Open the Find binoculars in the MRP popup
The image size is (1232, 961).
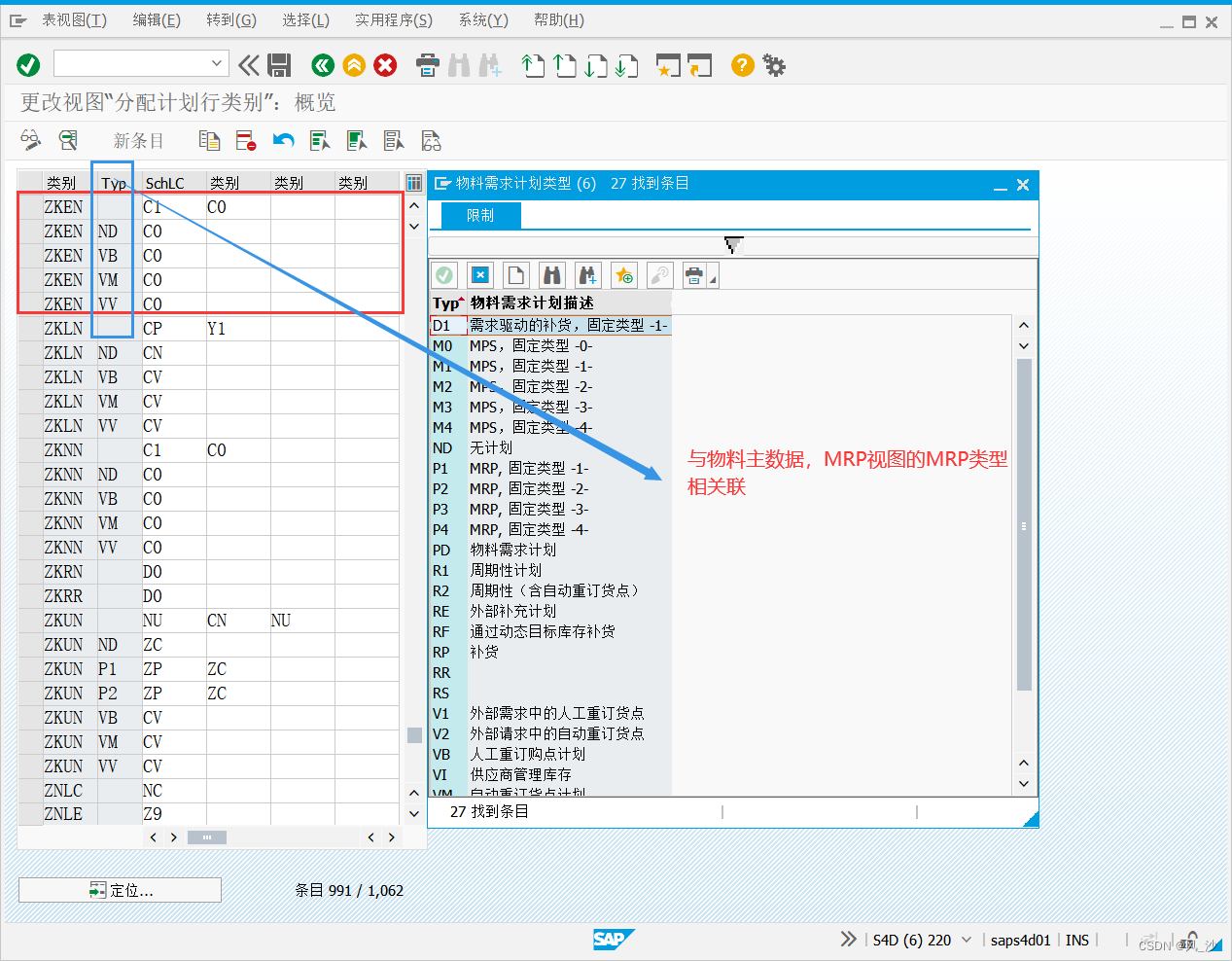[551, 274]
